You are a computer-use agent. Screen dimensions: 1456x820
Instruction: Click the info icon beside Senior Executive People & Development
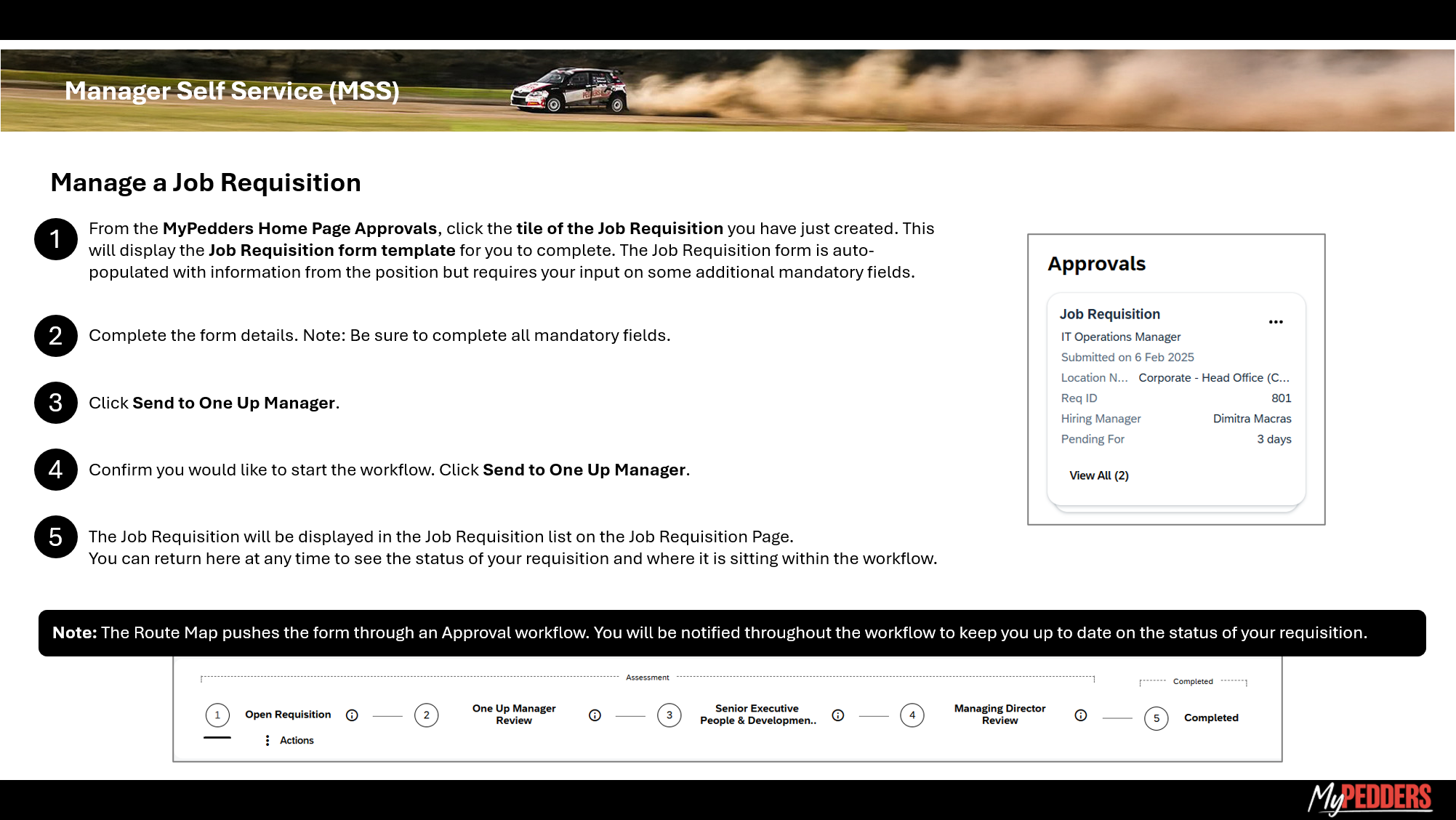(838, 715)
